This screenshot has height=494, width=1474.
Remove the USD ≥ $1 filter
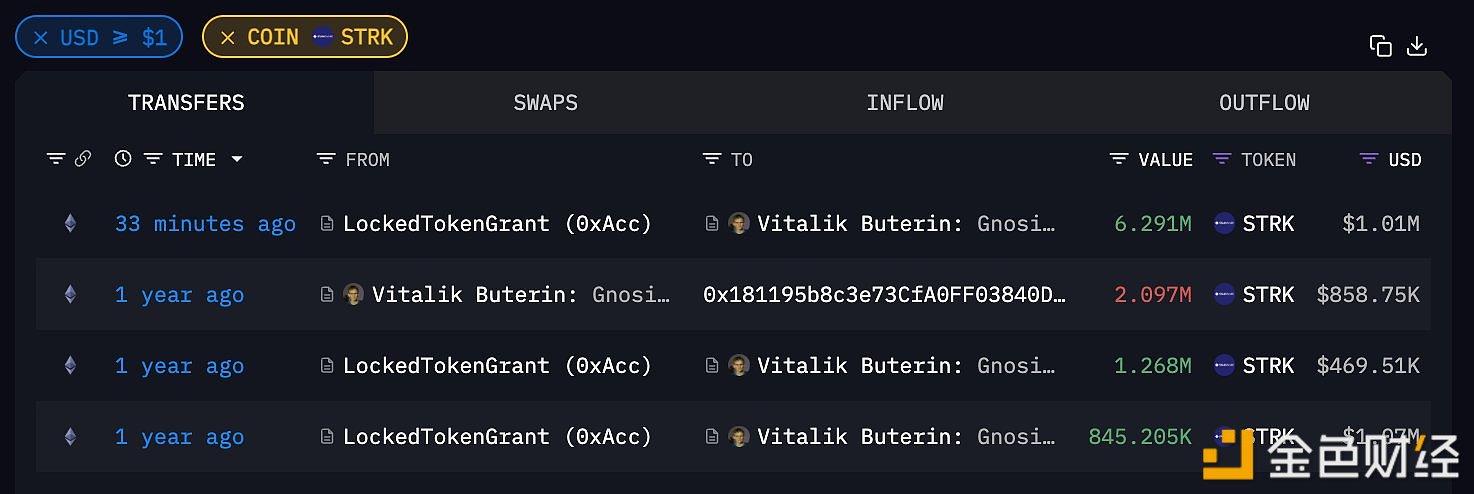pyautogui.click(x=41, y=38)
